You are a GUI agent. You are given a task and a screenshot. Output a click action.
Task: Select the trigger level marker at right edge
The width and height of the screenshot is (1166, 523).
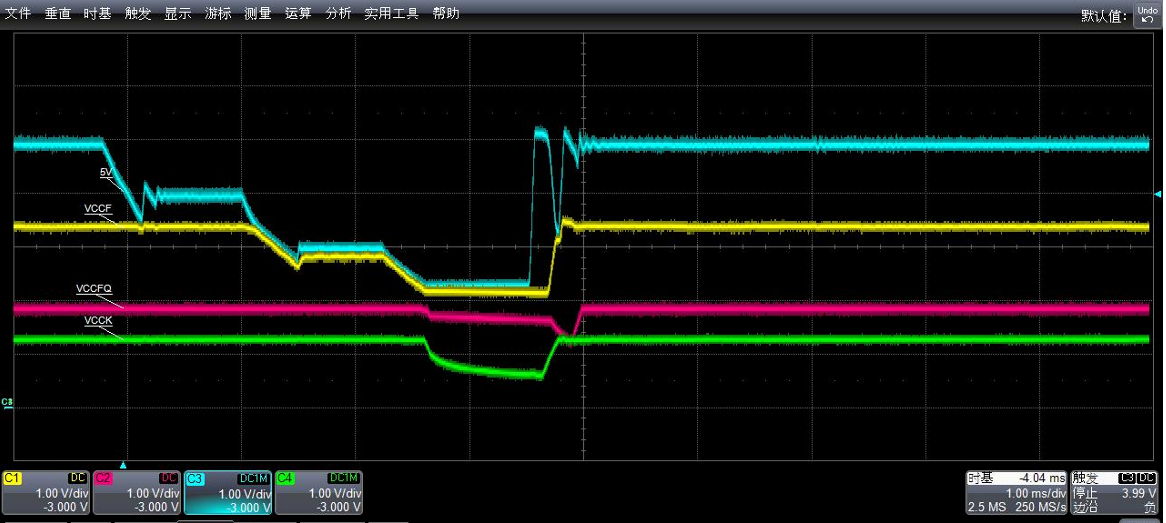click(1156, 194)
